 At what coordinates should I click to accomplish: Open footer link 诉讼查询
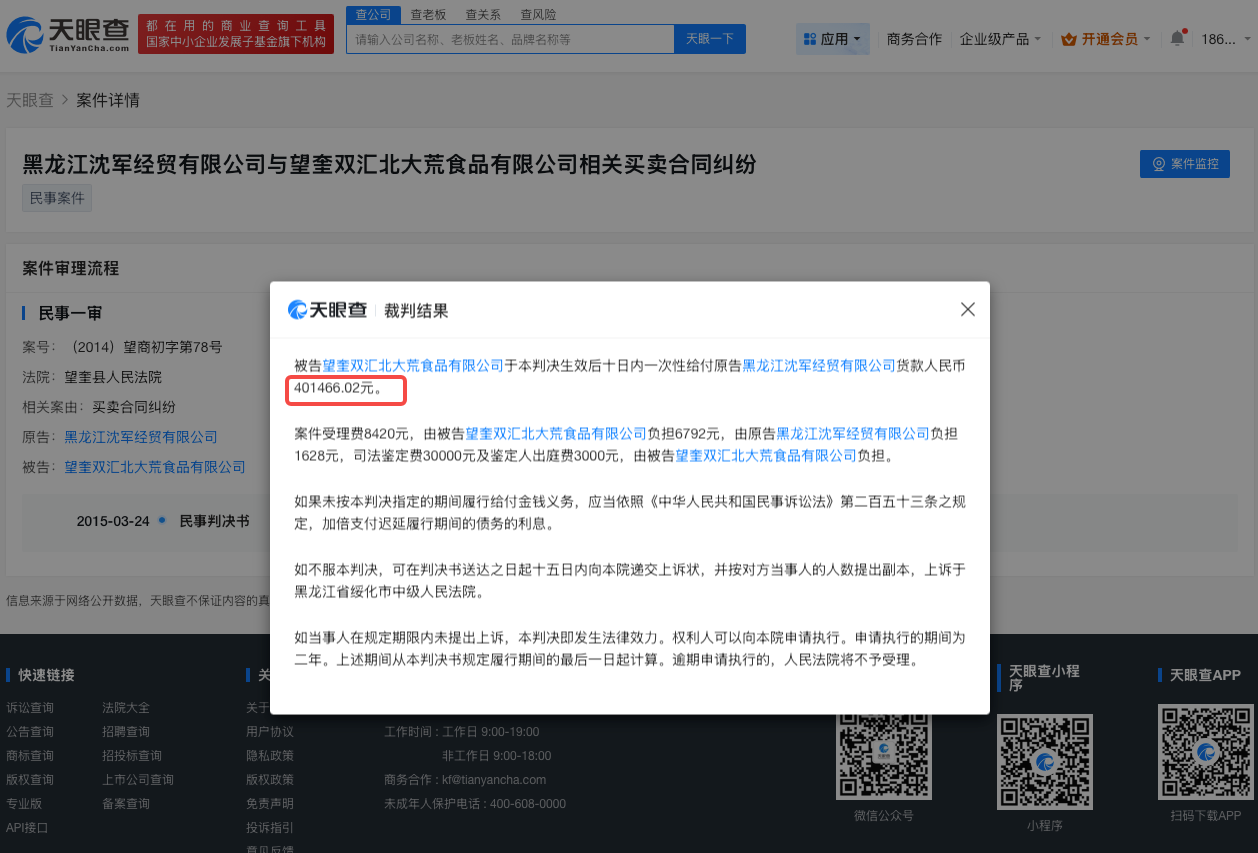(x=30, y=707)
